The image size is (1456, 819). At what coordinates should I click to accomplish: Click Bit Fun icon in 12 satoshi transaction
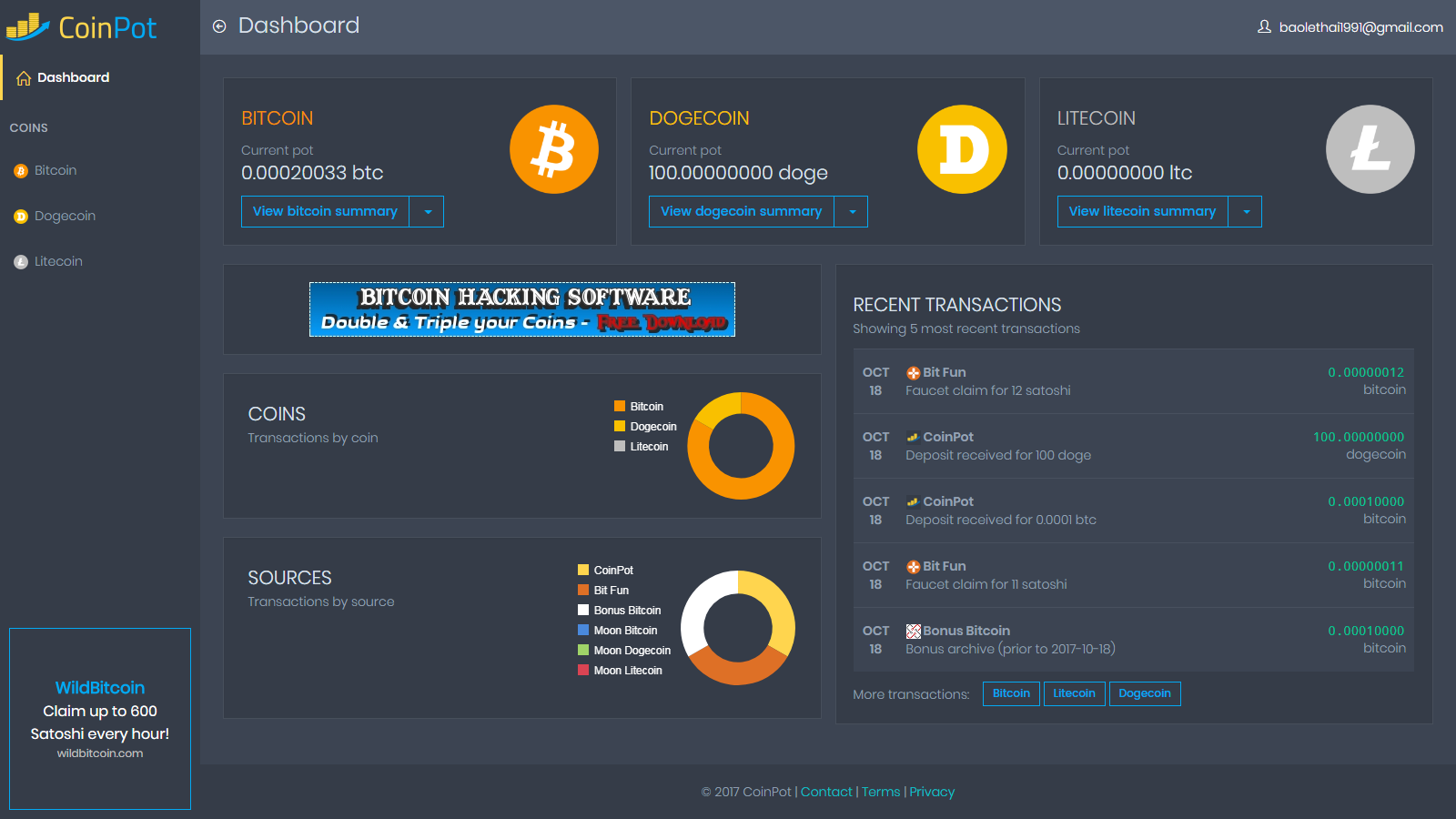(x=914, y=373)
